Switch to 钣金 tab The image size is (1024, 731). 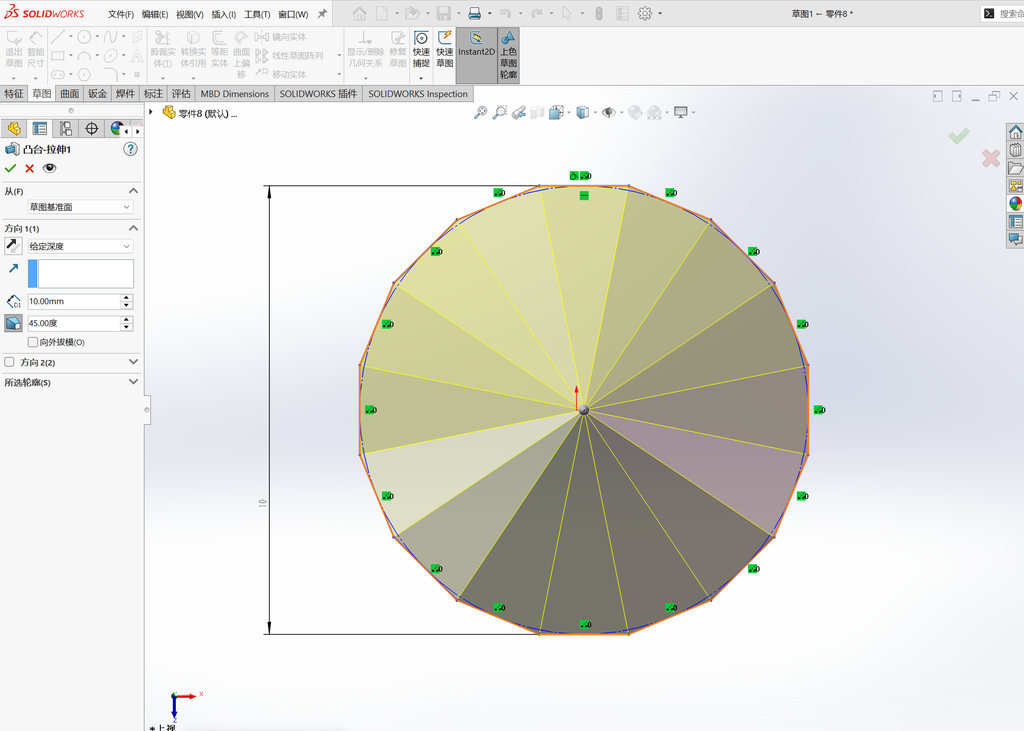pyautogui.click(x=97, y=93)
